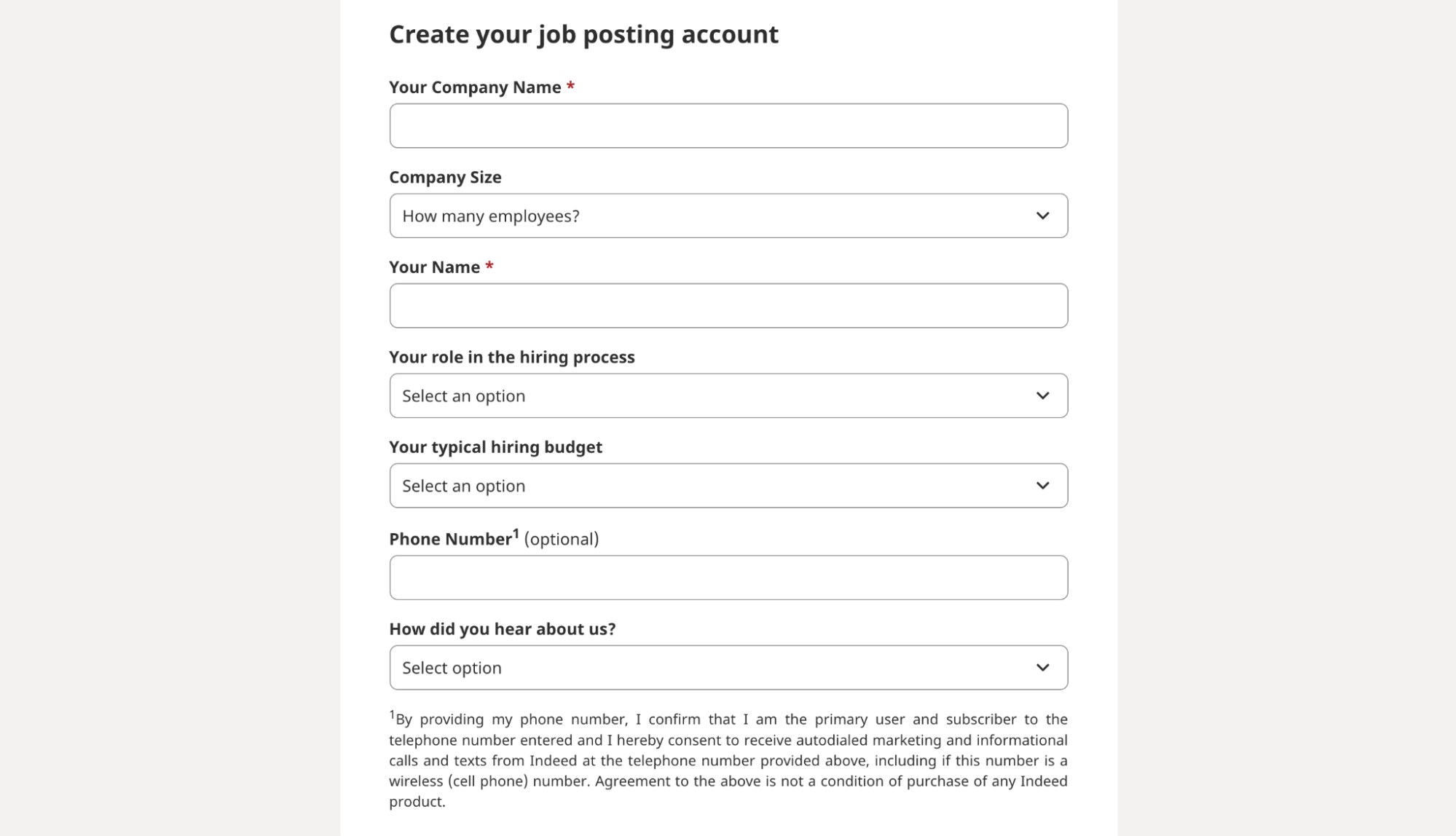This screenshot has width=1456, height=836.
Task: Click the chevron arrow in hiring budget dropdown
Action: pos(1042,486)
